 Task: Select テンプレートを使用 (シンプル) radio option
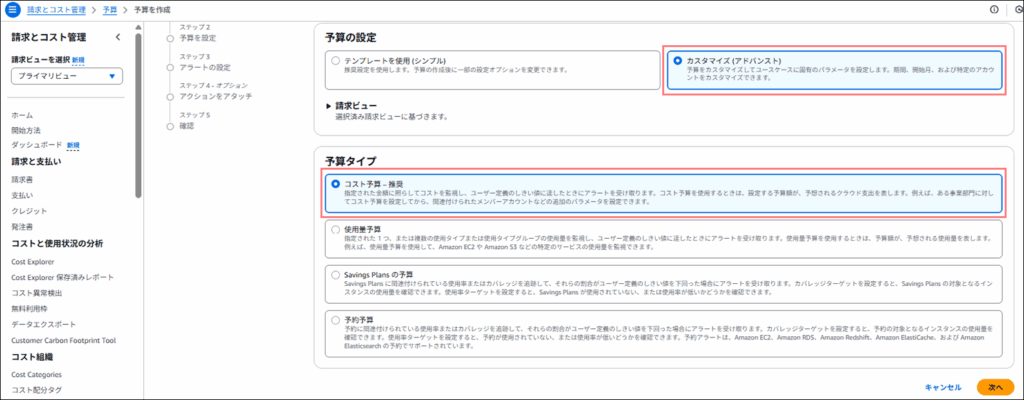(335, 61)
